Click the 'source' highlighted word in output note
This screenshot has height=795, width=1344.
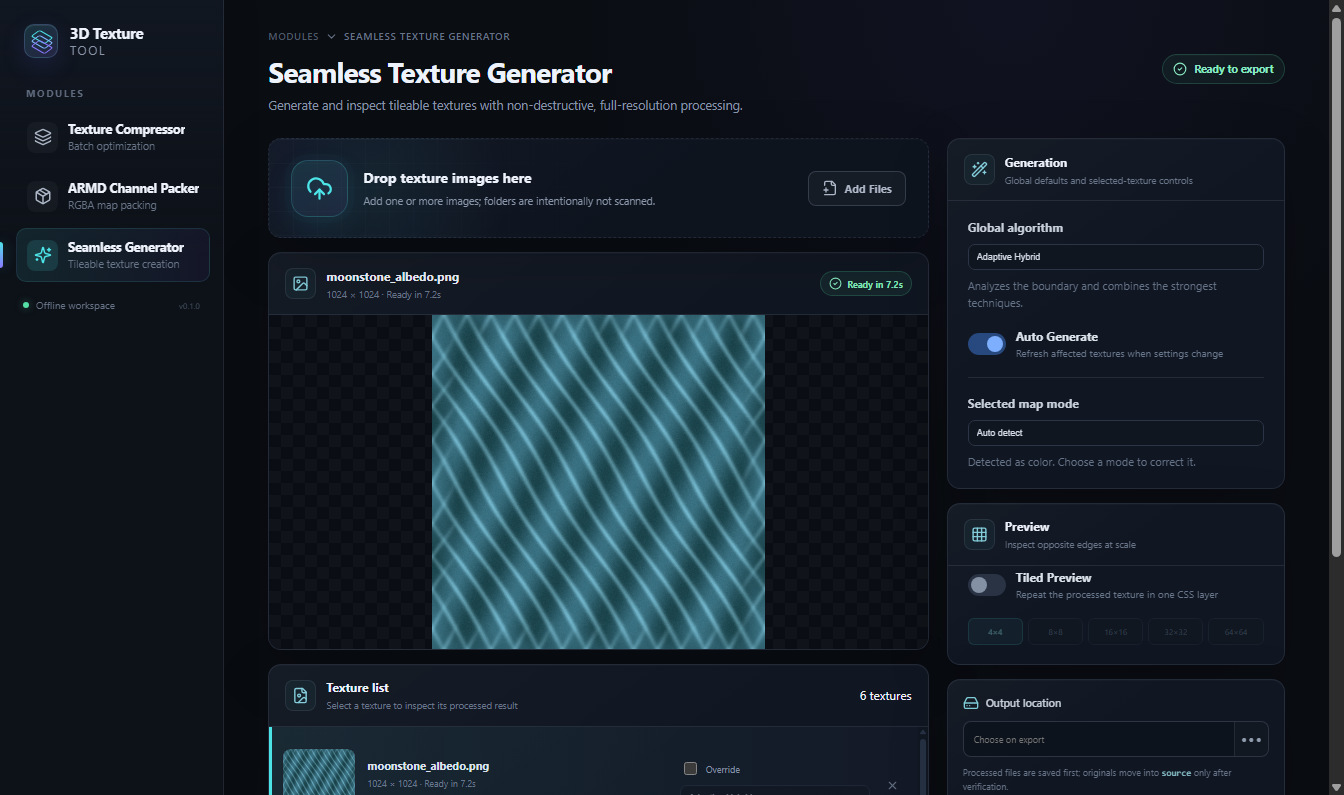(x=1177, y=773)
